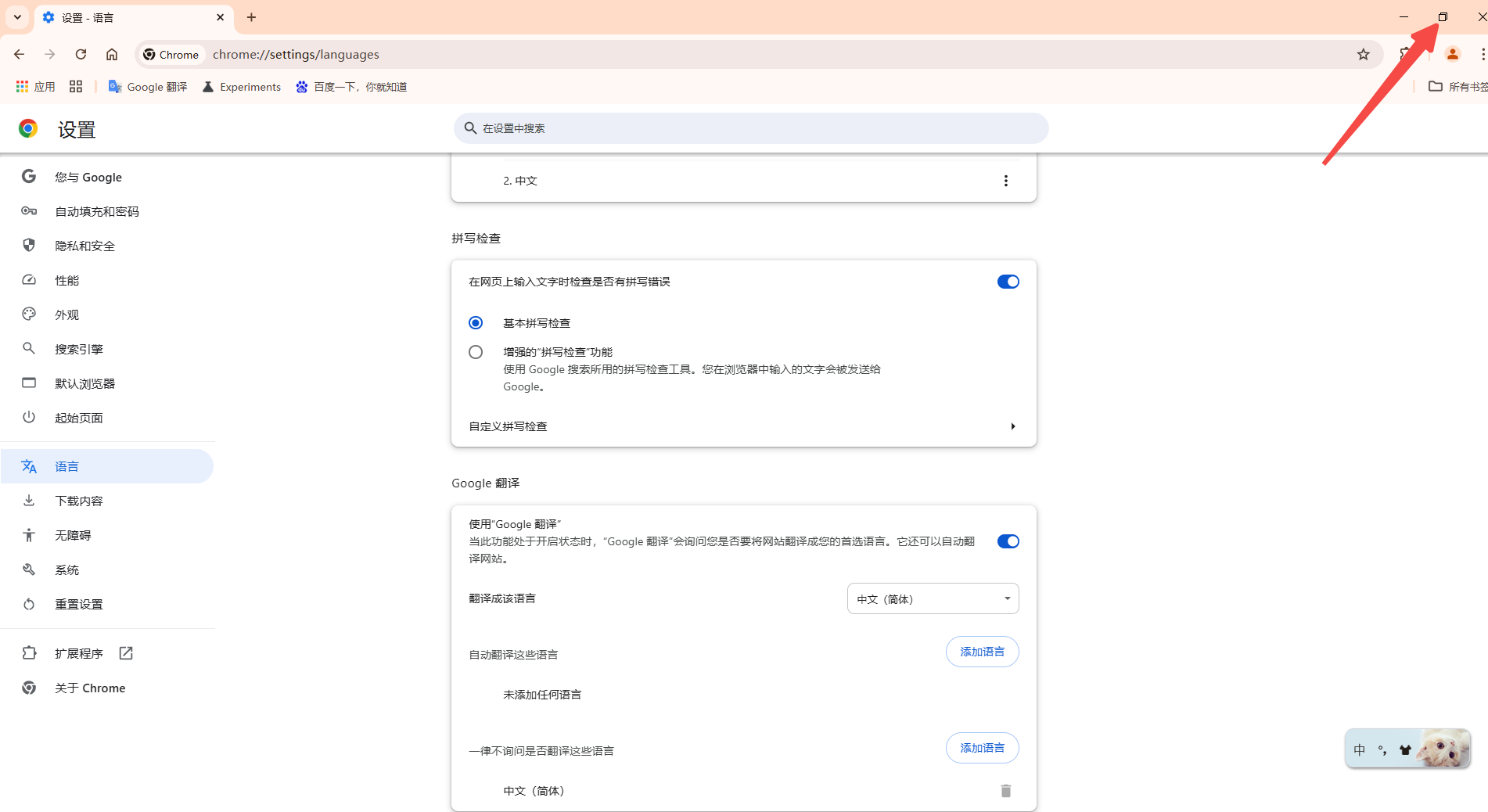Image resolution: width=1488 pixels, height=812 pixels.
Task: Click the address bar URL
Action: 296,55
